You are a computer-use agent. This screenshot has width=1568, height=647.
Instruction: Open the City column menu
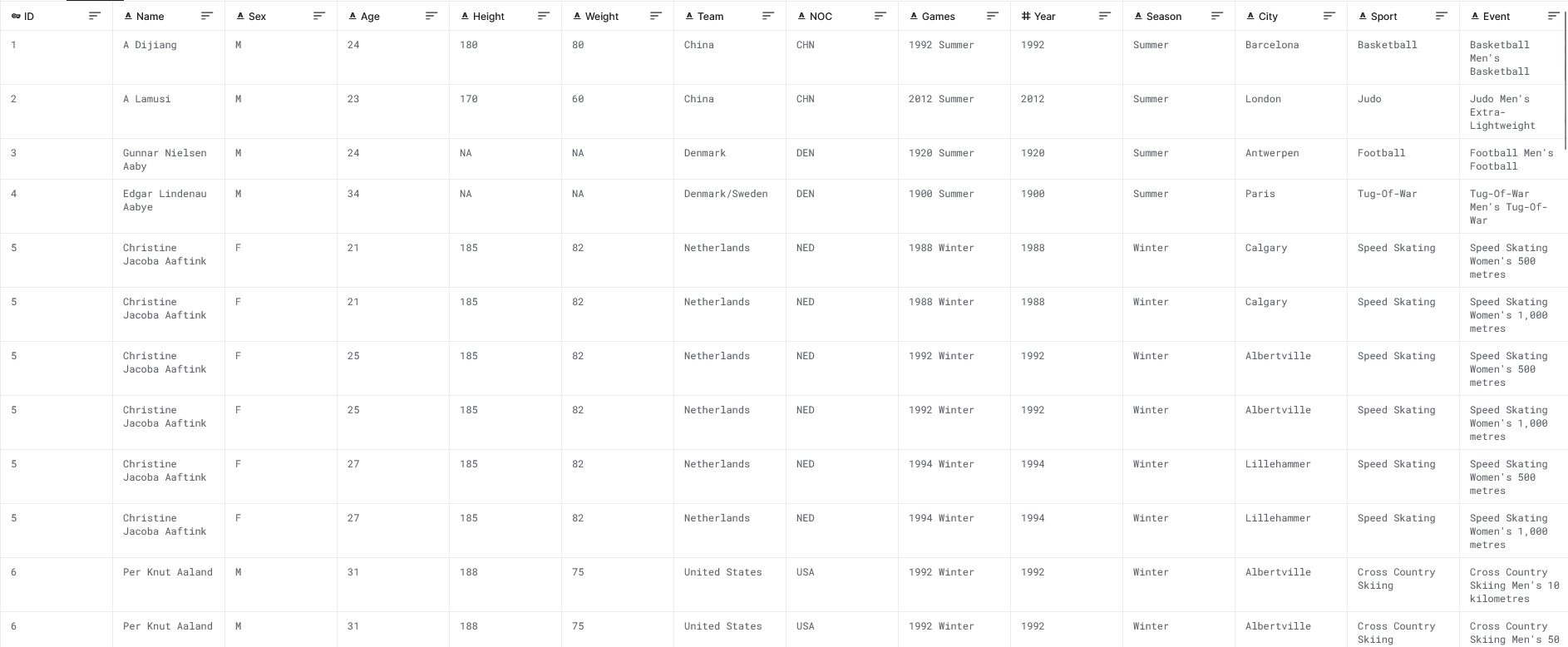click(x=1329, y=15)
